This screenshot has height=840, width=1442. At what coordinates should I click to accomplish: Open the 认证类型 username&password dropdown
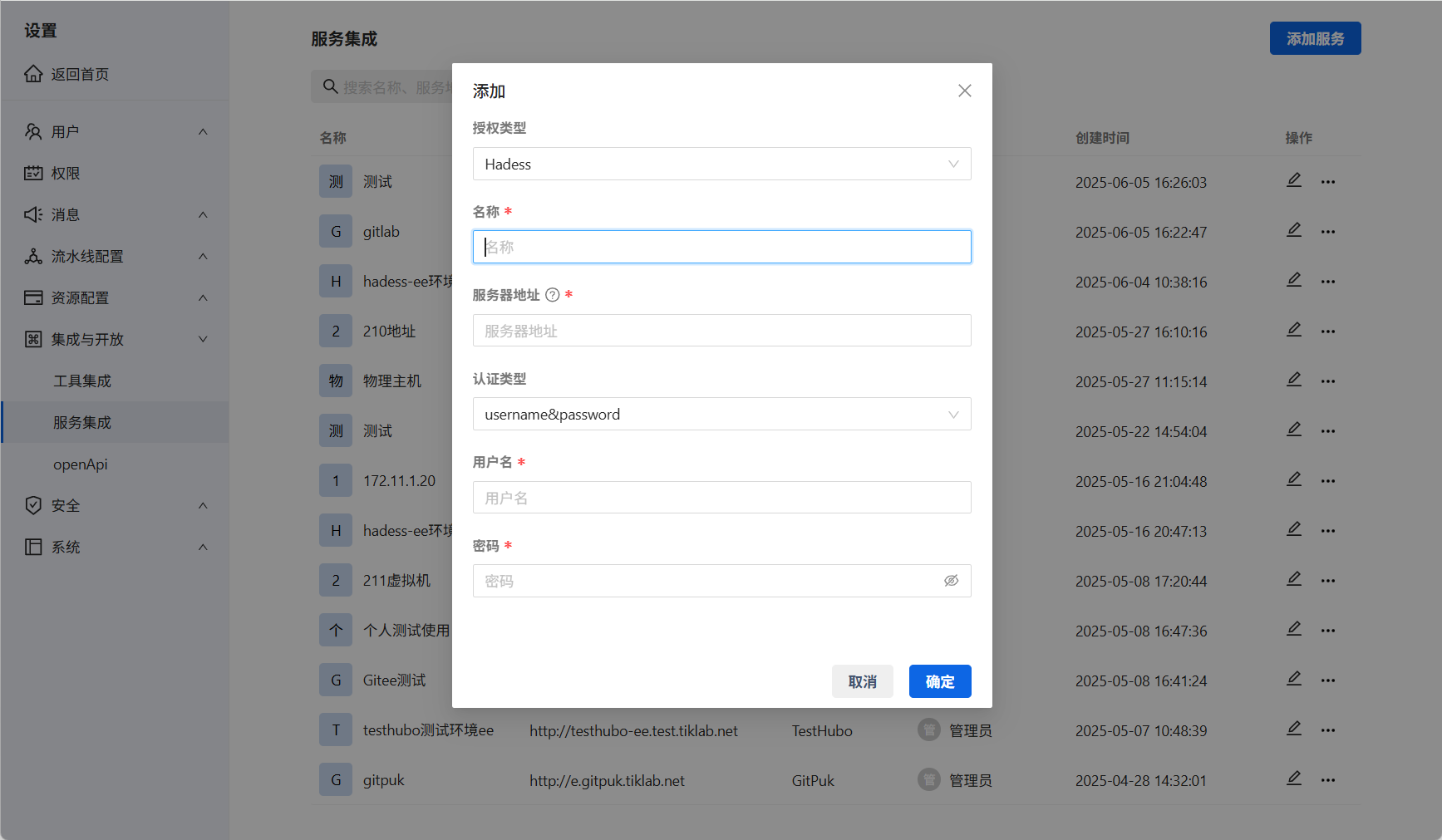pyautogui.click(x=721, y=414)
